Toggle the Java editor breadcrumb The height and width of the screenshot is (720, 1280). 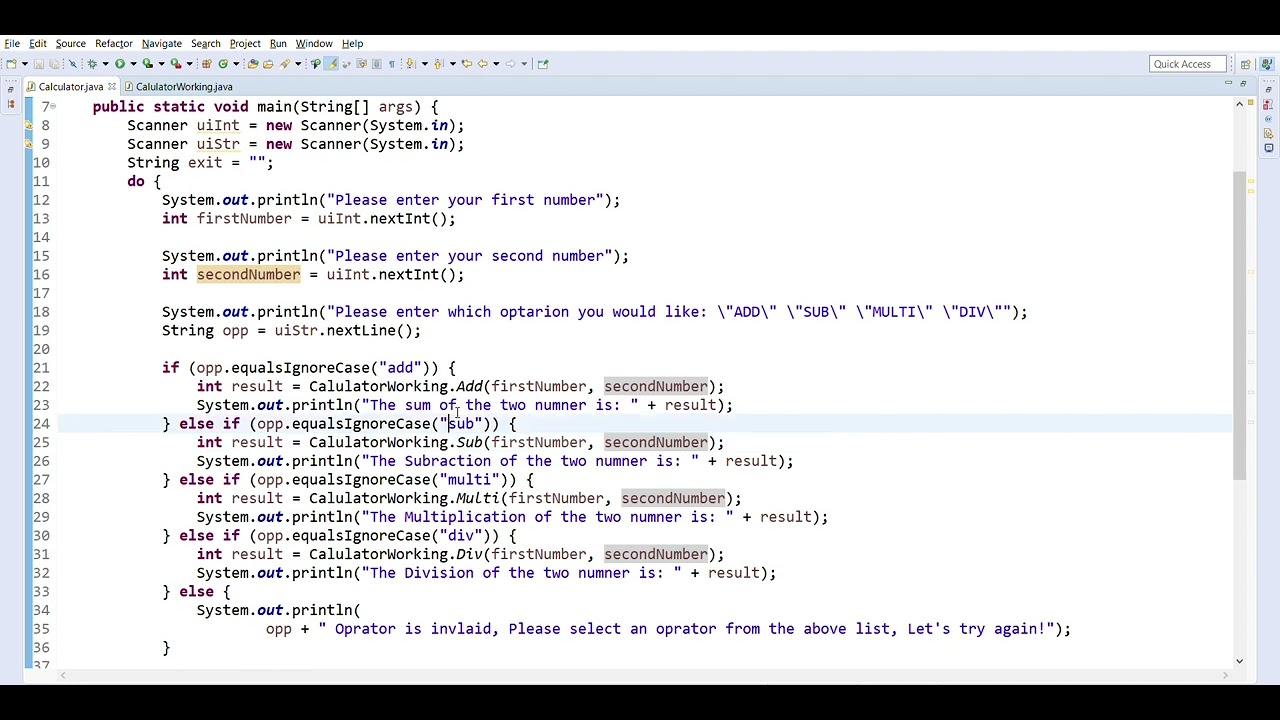point(315,64)
